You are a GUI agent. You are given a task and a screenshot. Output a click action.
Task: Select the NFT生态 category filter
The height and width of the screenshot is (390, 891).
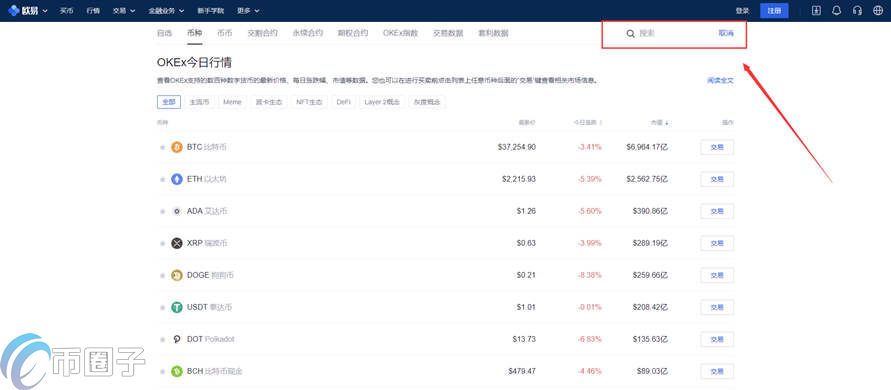(x=309, y=102)
